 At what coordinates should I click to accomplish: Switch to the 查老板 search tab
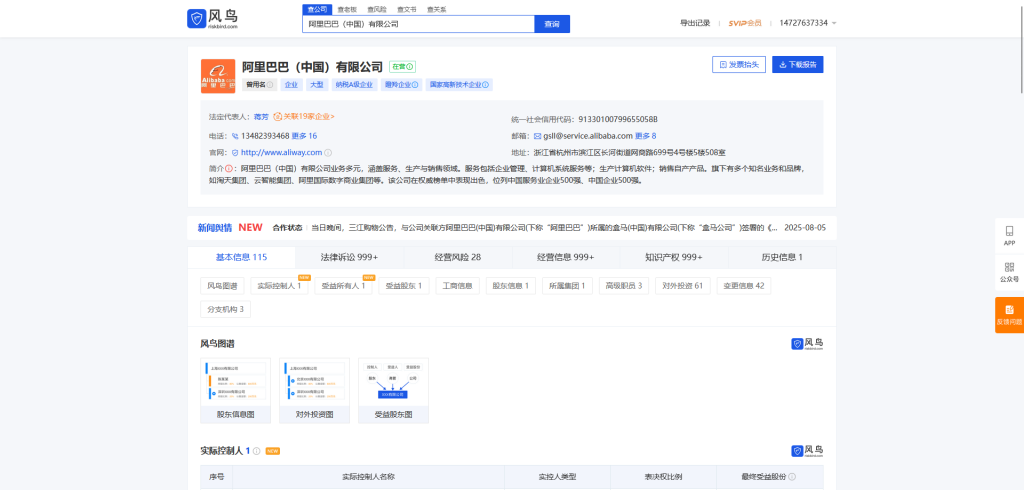347,9
